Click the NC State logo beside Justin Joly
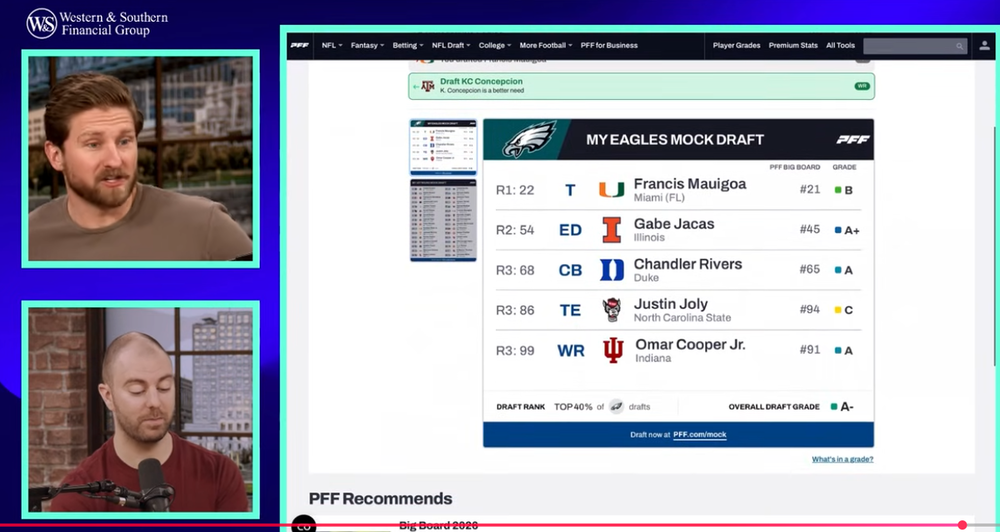 [x=611, y=310]
